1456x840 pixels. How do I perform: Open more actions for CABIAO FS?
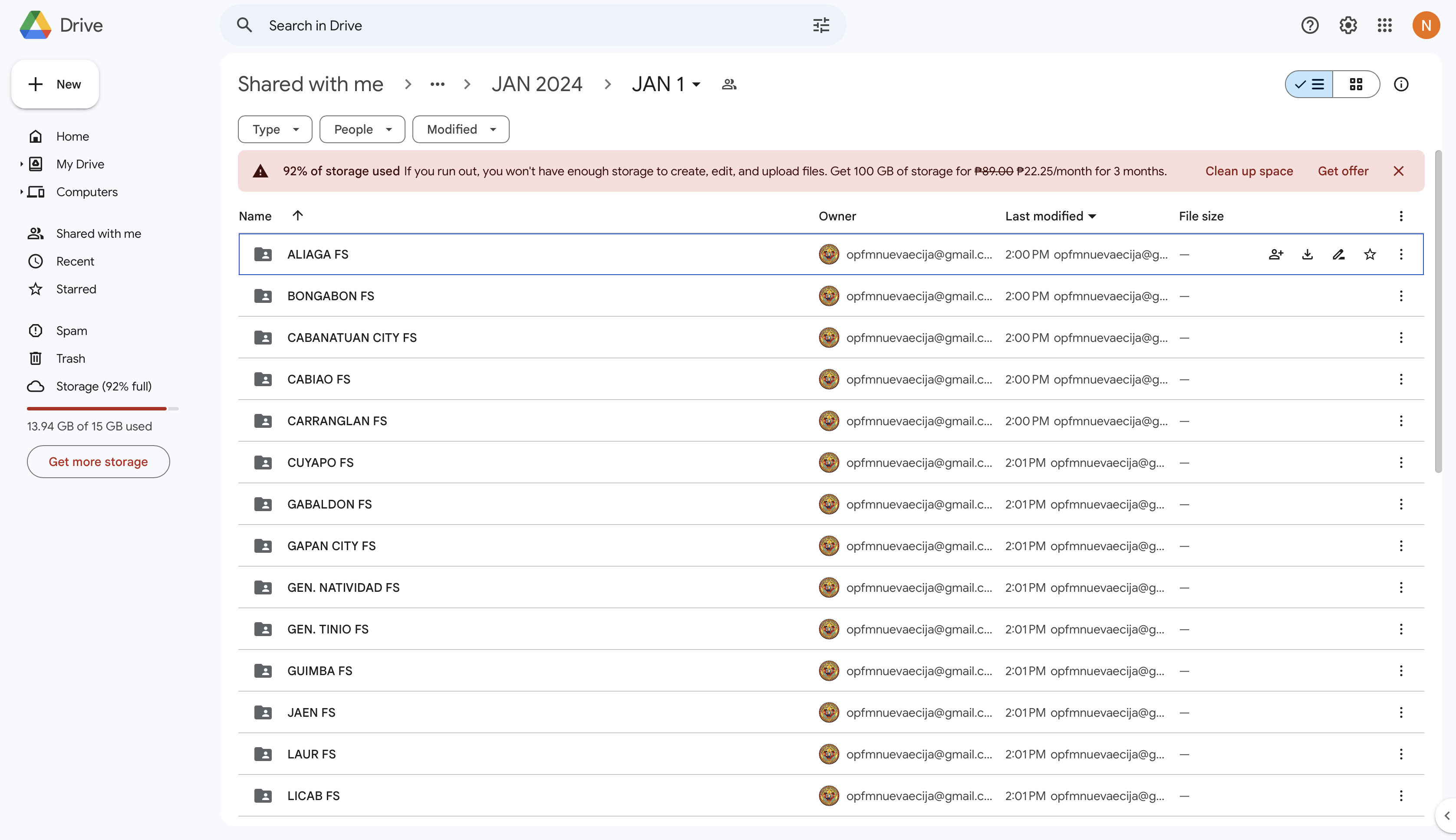(x=1400, y=379)
